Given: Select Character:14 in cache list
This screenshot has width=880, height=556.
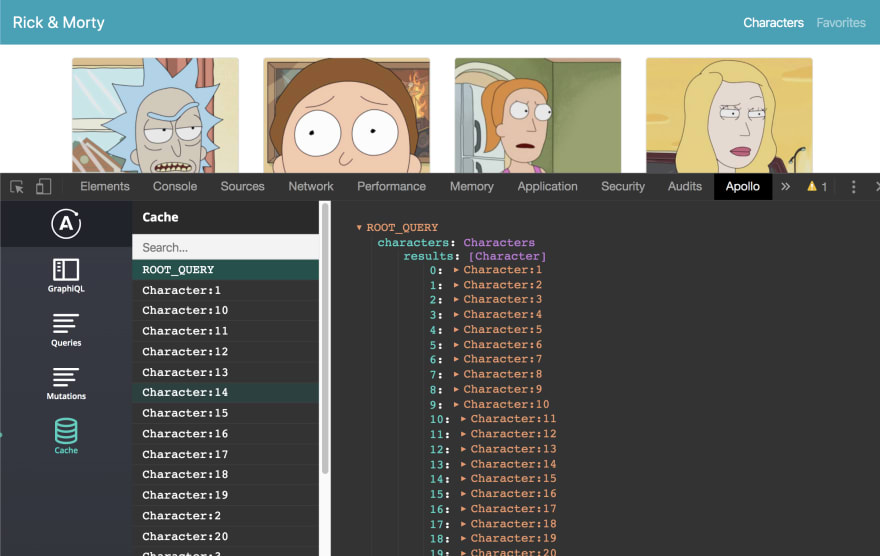Looking at the screenshot, I should (x=225, y=392).
